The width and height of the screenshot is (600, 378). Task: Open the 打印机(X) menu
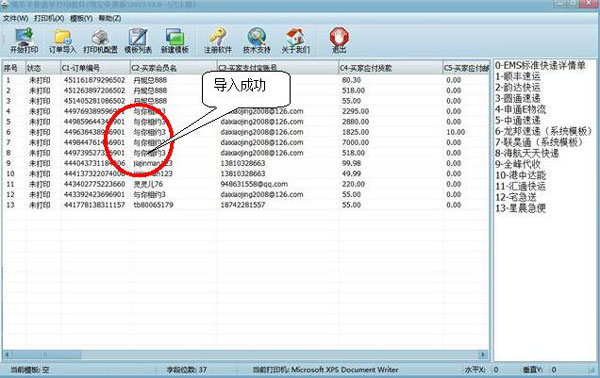coord(49,18)
